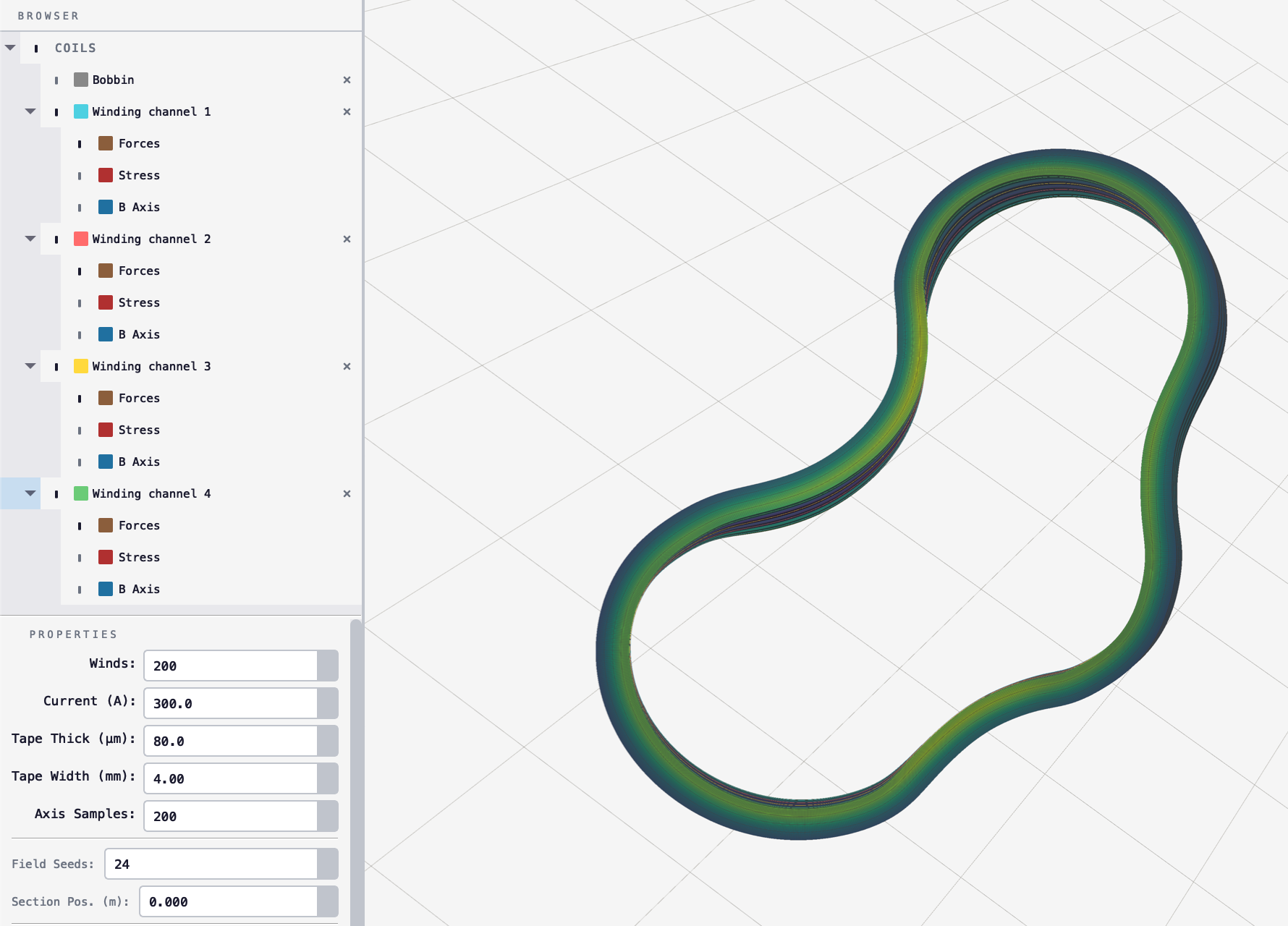1288x926 pixels.
Task: Toggle visibility of channel 4 Stress
Action: click(80, 558)
